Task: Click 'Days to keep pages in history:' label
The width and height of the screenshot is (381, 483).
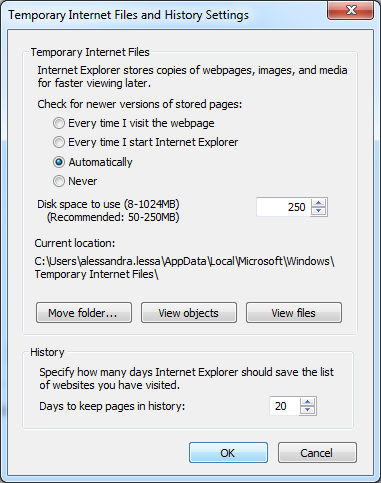Action: (112, 406)
